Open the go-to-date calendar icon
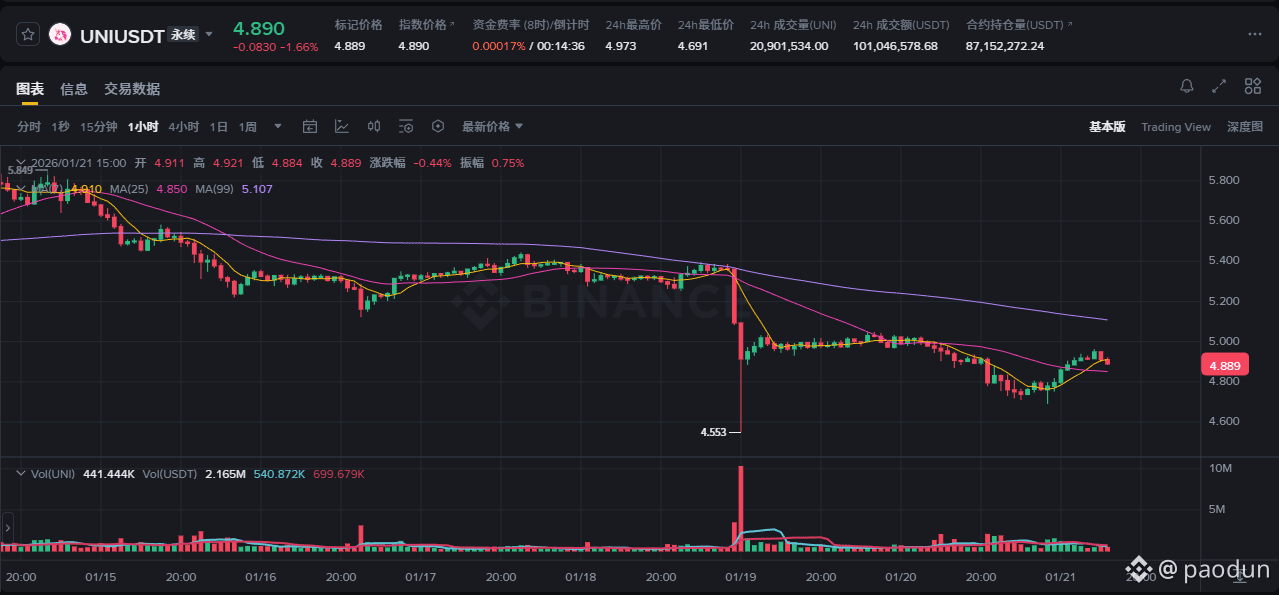 coord(310,127)
